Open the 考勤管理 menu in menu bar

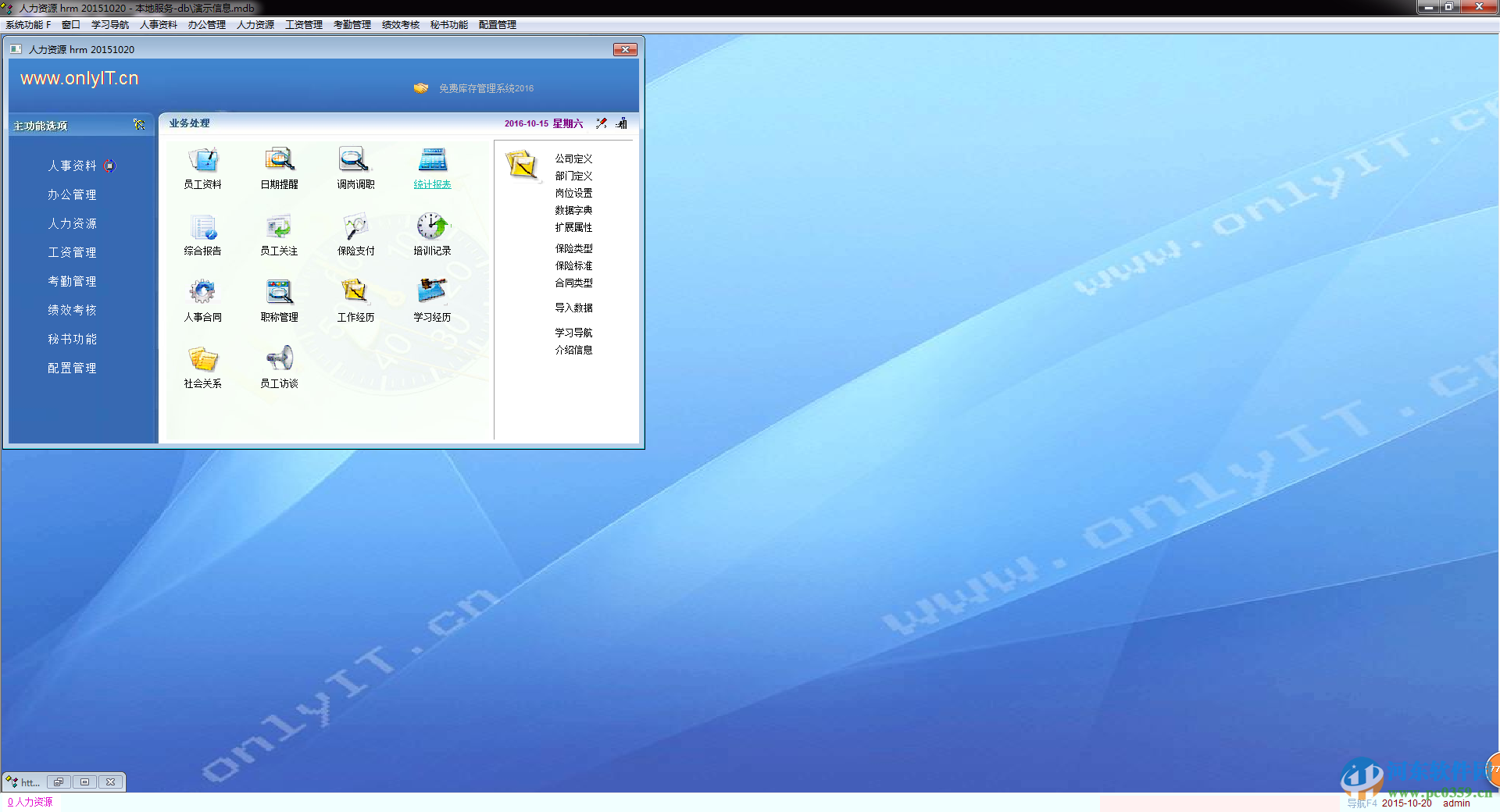(x=352, y=25)
